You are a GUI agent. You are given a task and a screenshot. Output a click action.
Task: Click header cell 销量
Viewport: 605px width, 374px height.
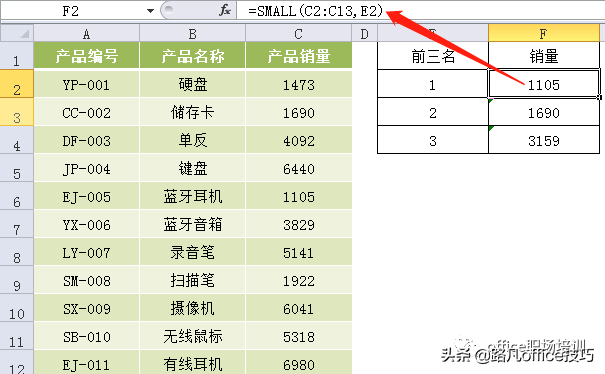[544, 56]
